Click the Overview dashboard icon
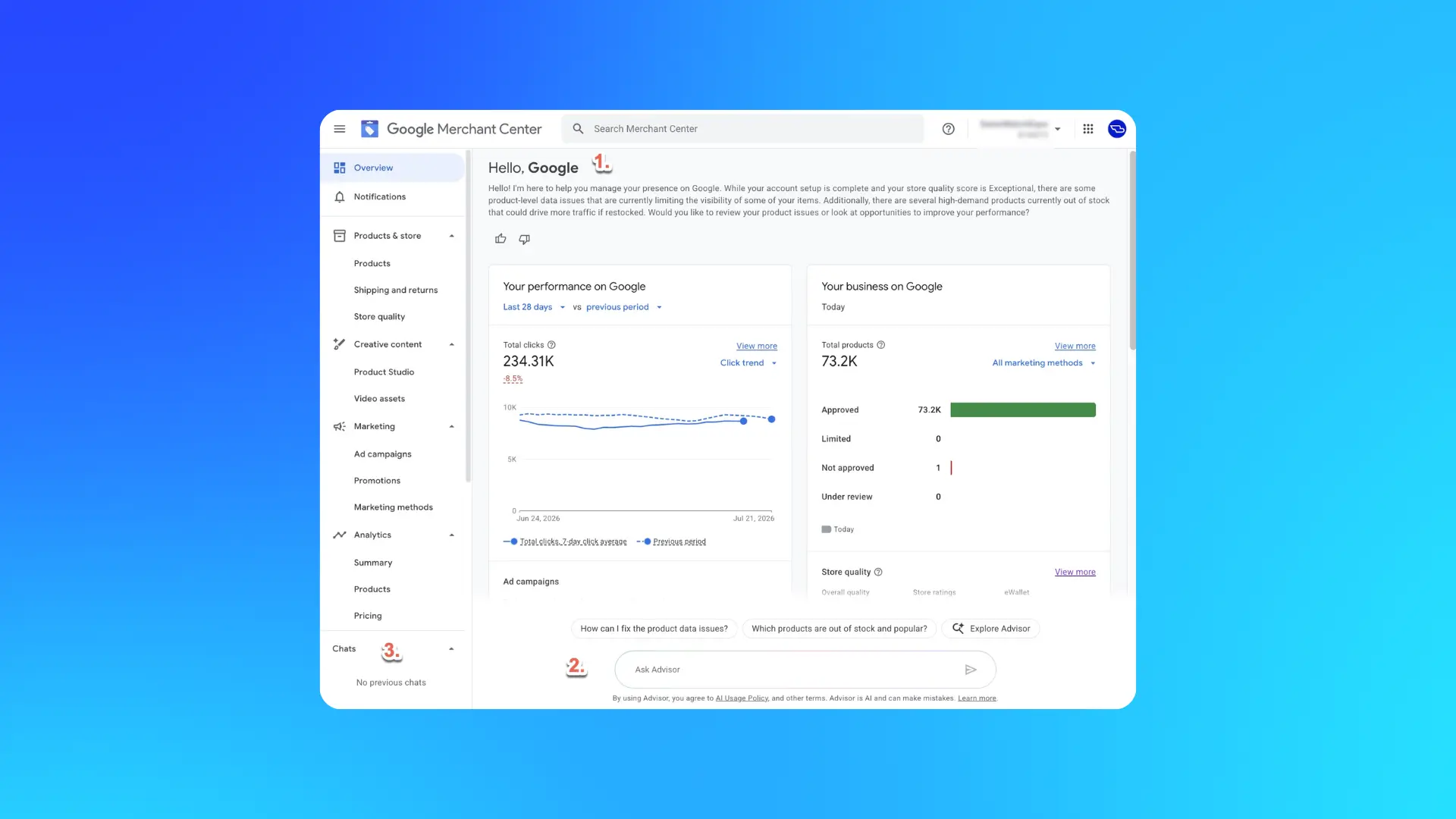 point(340,168)
